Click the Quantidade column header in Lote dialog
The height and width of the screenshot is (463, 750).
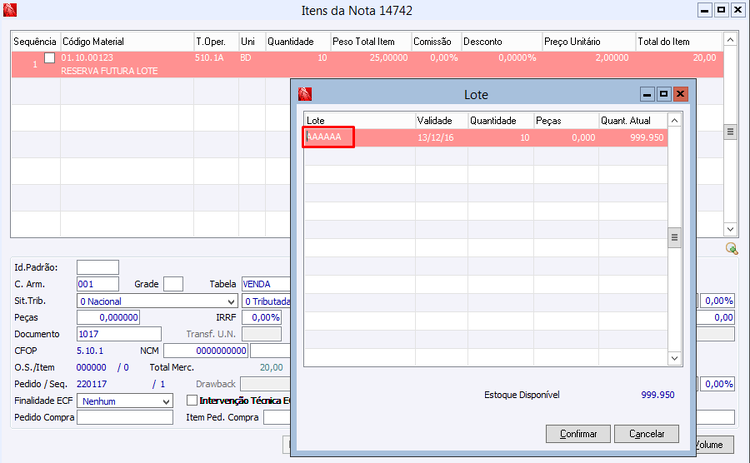(501, 121)
